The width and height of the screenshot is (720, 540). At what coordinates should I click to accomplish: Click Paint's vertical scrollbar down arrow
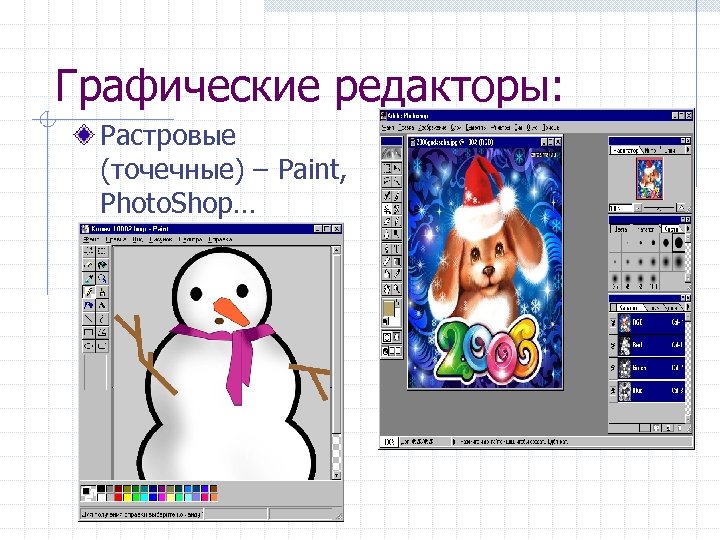coord(336,476)
